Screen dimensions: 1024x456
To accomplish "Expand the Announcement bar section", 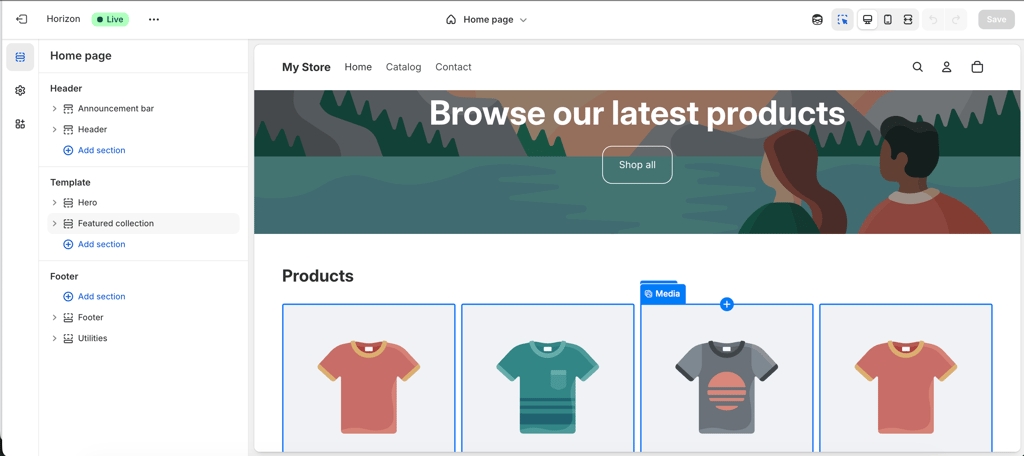I will [55, 108].
